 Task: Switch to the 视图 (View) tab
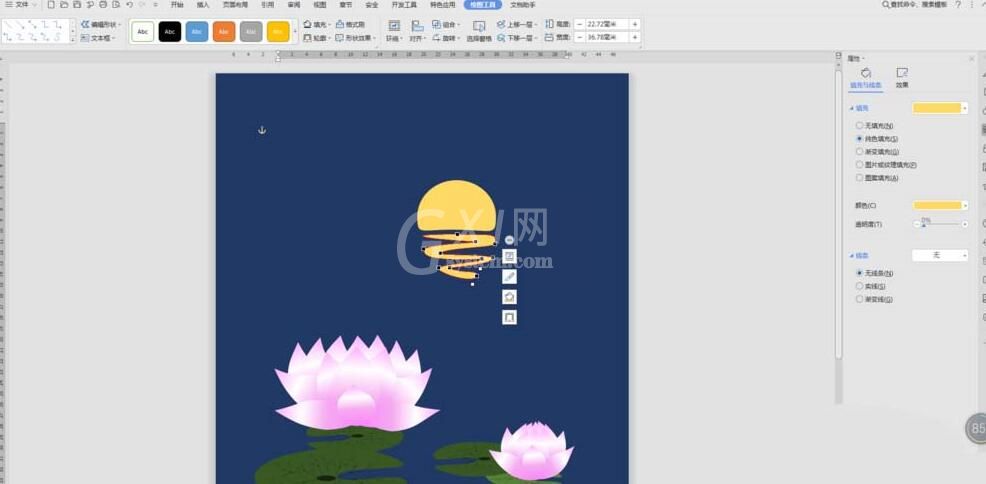click(319, 4)
